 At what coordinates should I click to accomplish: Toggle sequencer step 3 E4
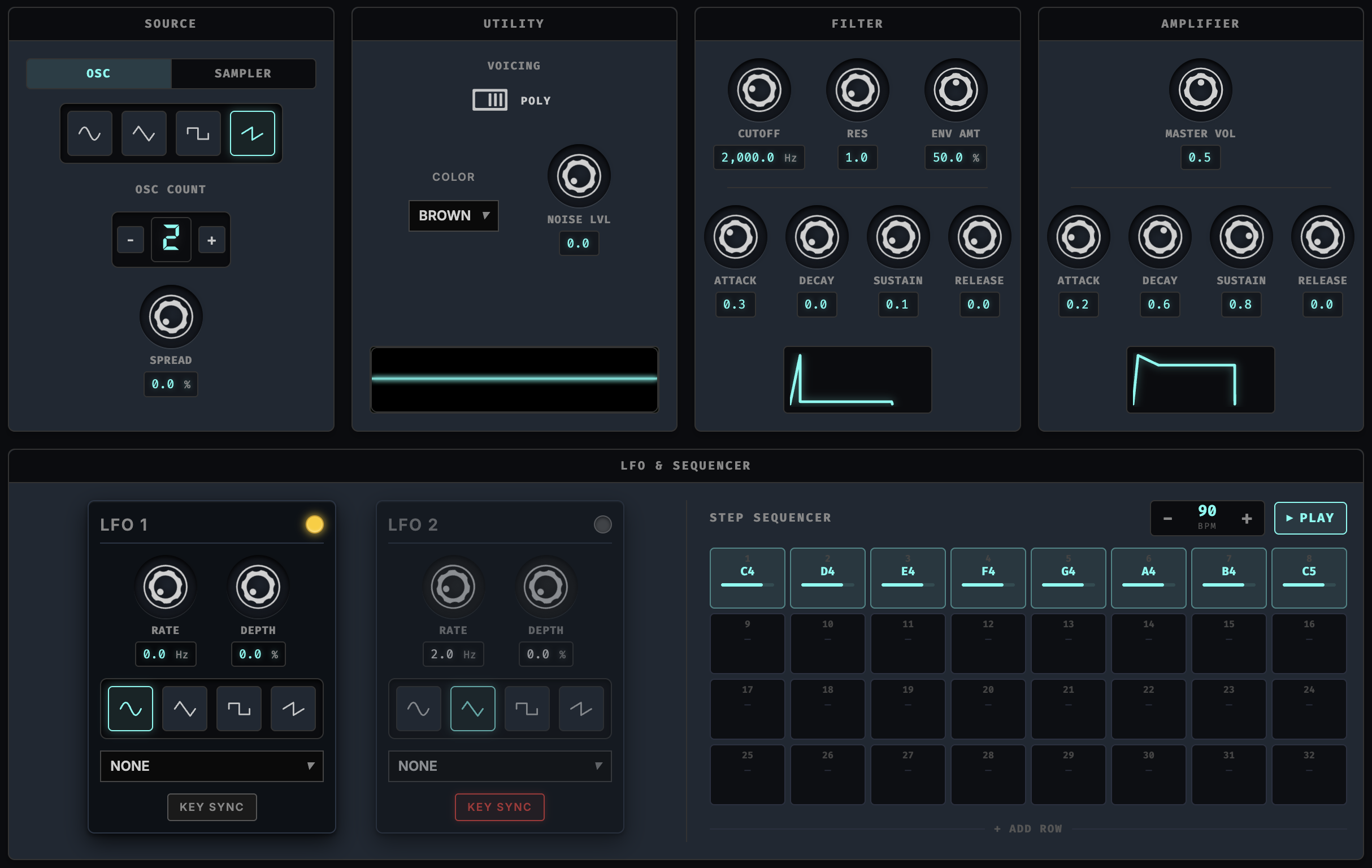point(908,578)
